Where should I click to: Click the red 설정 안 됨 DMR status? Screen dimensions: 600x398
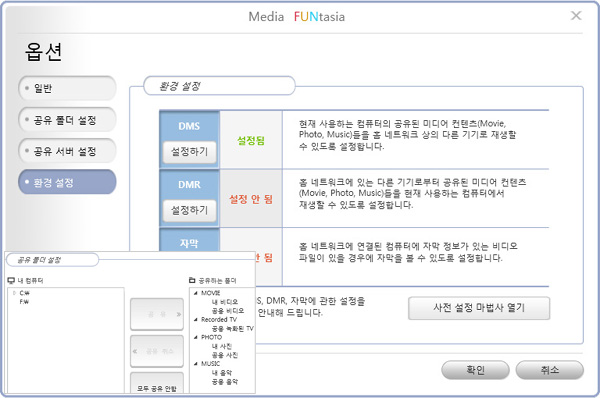coord(251,199)
